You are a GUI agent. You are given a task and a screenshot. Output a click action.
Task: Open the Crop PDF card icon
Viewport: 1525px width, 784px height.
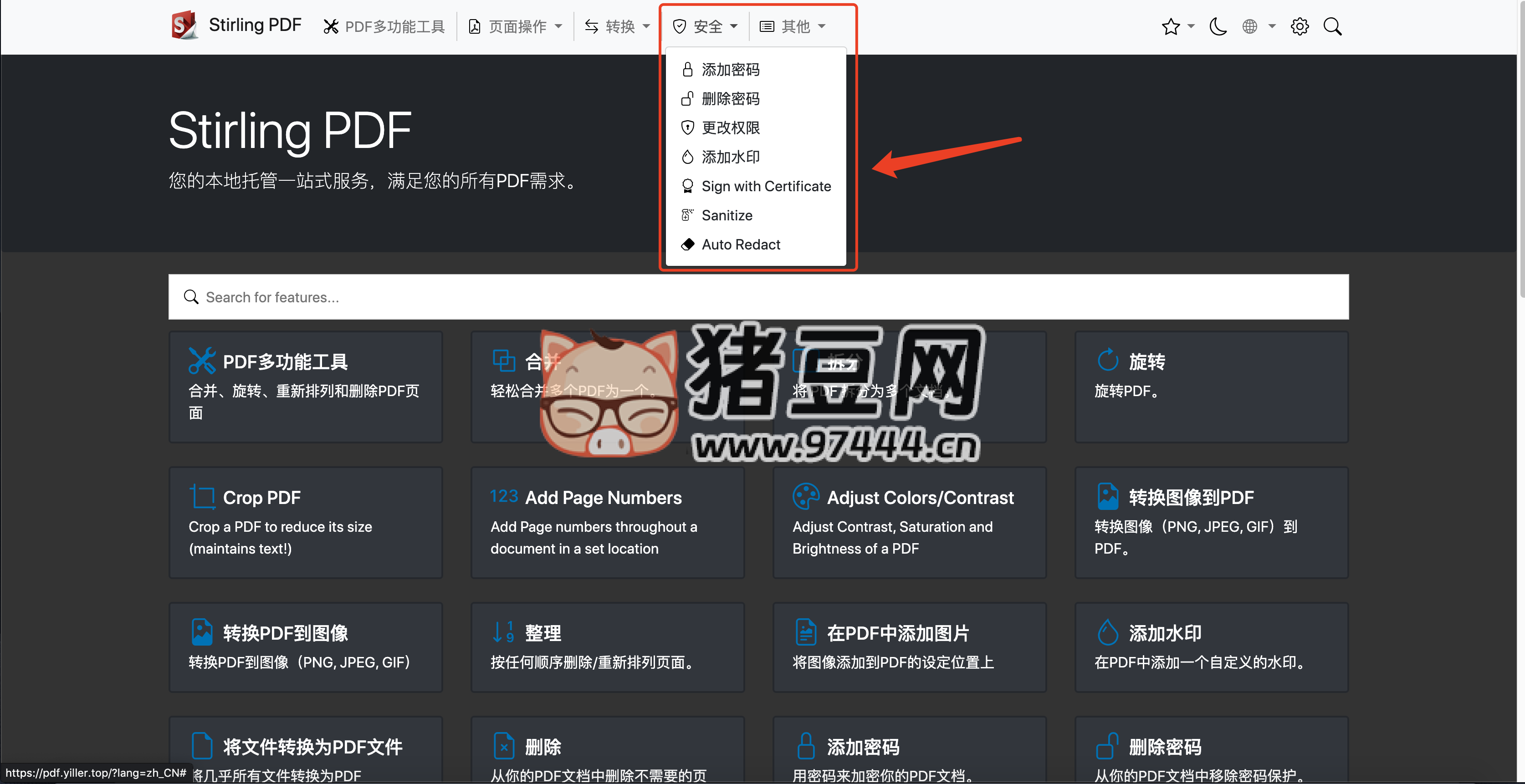[x=202, y=497]
